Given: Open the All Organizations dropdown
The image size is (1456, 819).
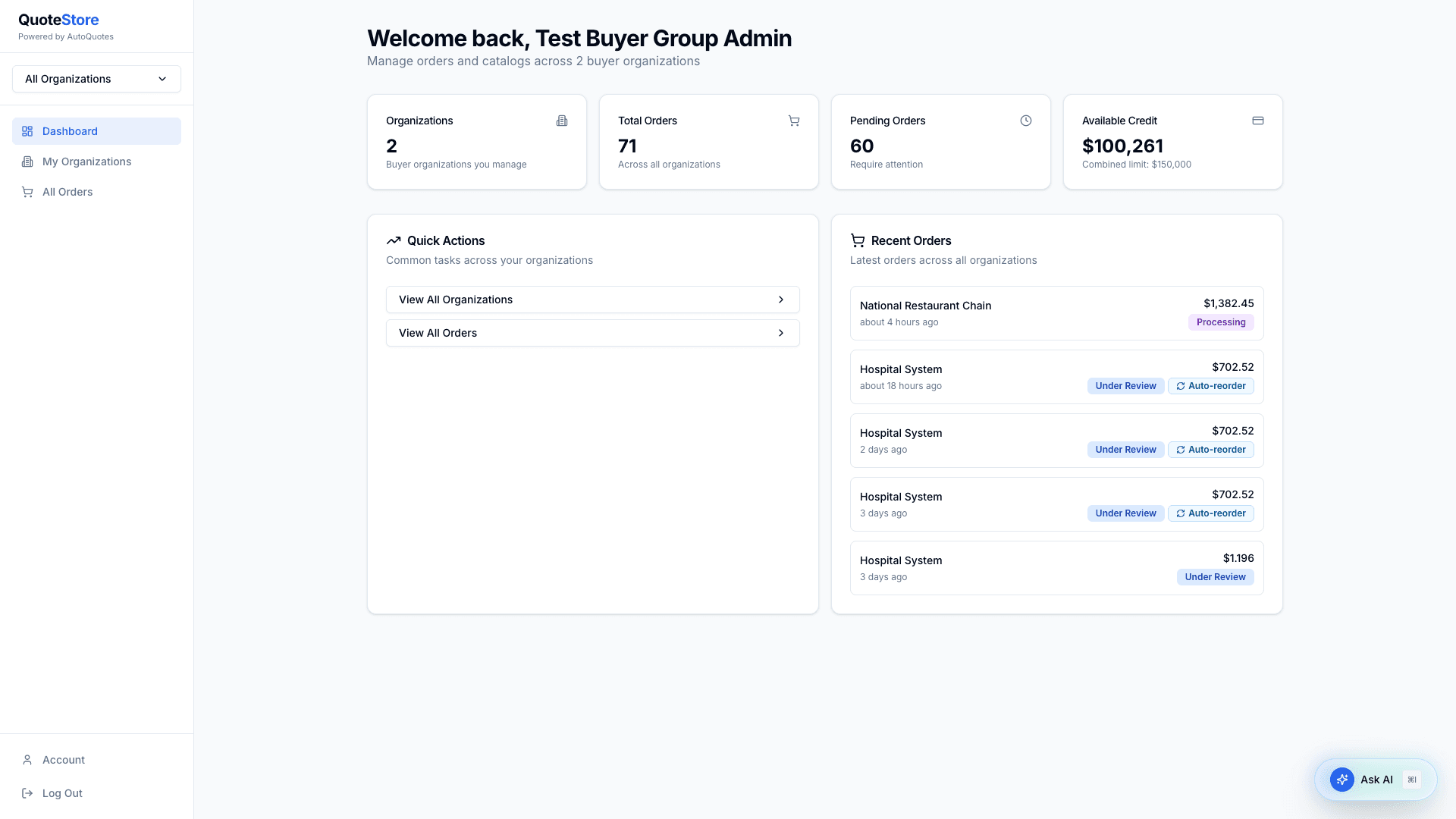Looking at the screenshot, I should (x=96, y=79).
